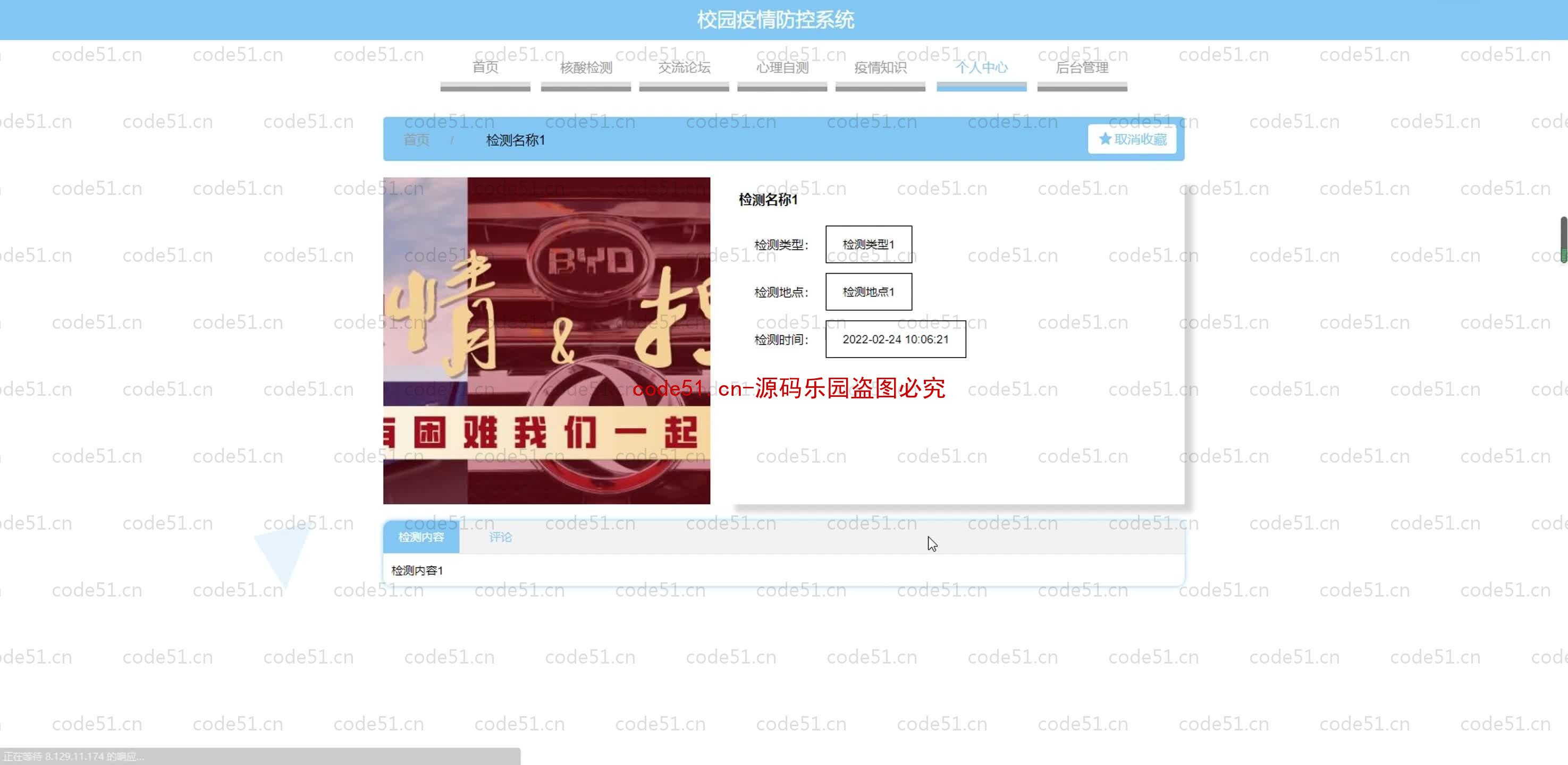The width and height of the screenshot is (1568, 765).
Task: Click the 检测内容1 body text
Action: tap(417, 571)
